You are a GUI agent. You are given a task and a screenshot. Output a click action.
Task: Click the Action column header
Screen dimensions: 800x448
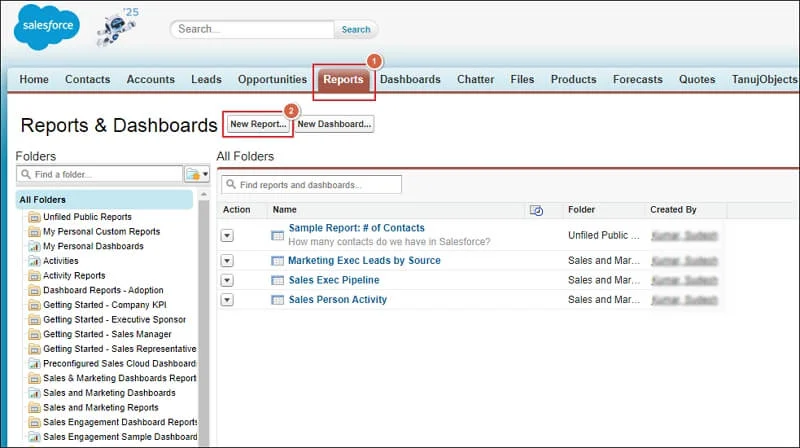coord(236,210)
